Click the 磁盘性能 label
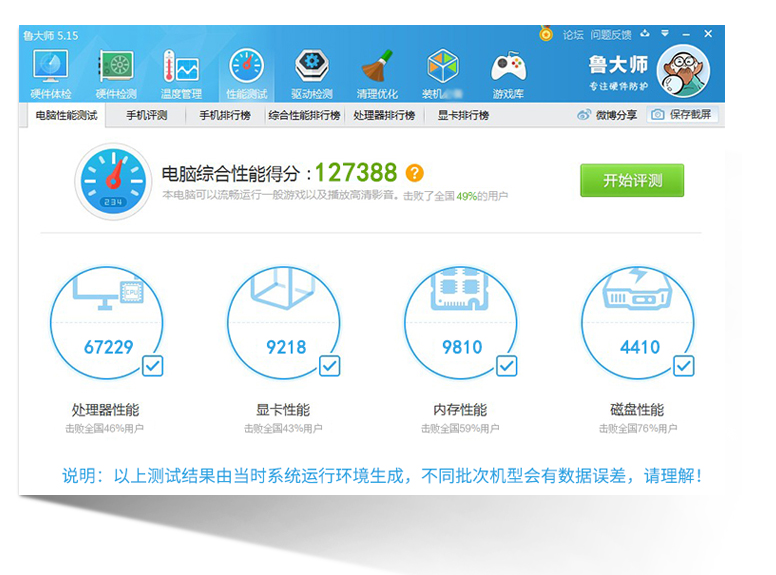The image size is (776, 575). (x=637, y=410)
